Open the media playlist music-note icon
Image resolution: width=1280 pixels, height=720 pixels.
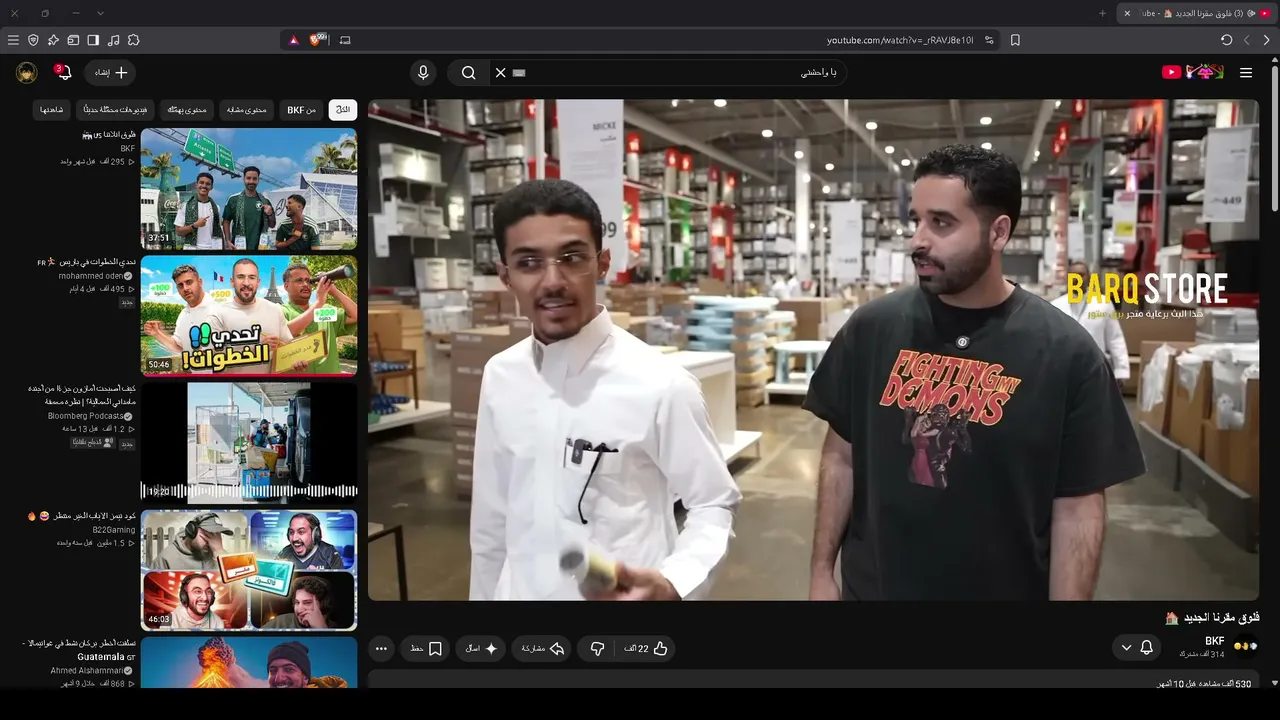pyautogui.click(x=113, y=40)
